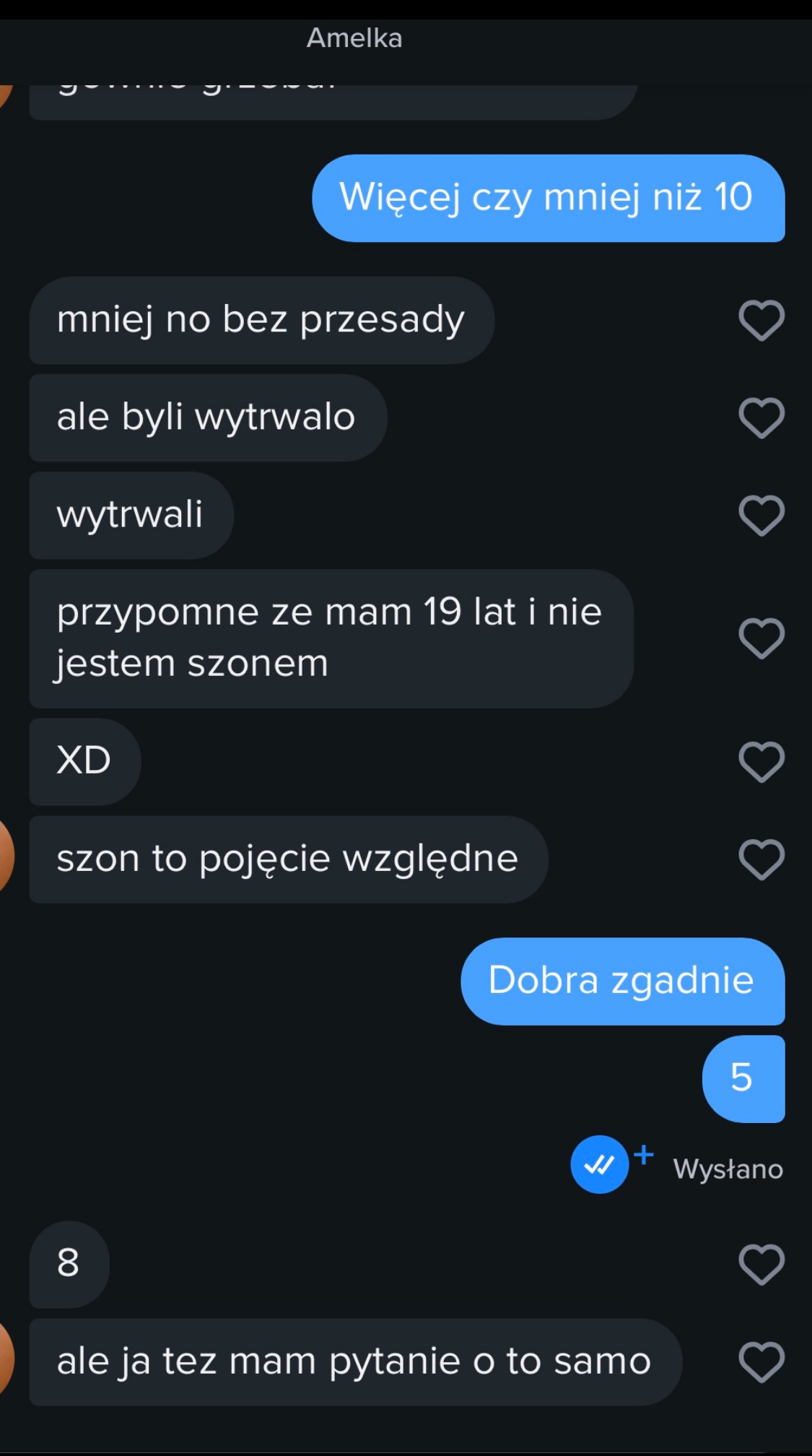Select the "XD" message bubble

85,761
